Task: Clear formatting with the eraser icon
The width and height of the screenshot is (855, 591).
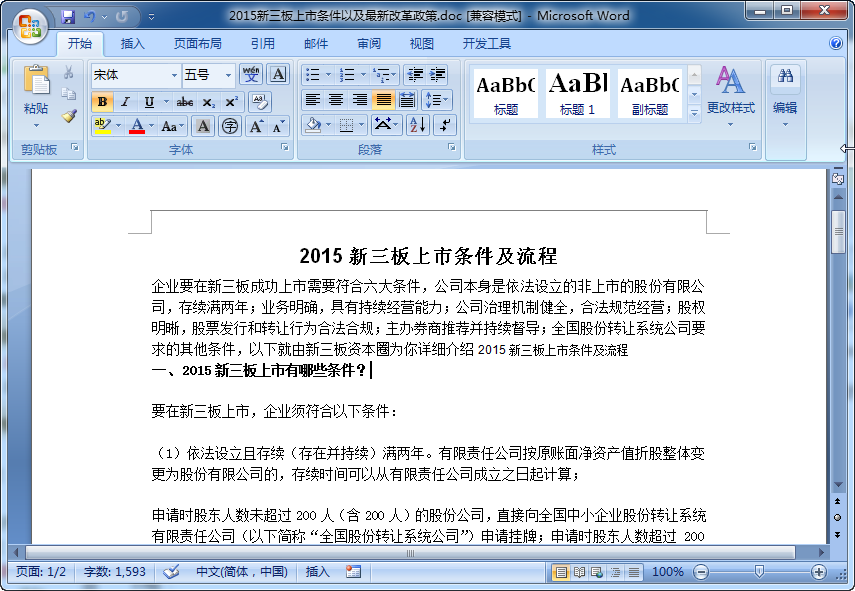Action: 260,100
